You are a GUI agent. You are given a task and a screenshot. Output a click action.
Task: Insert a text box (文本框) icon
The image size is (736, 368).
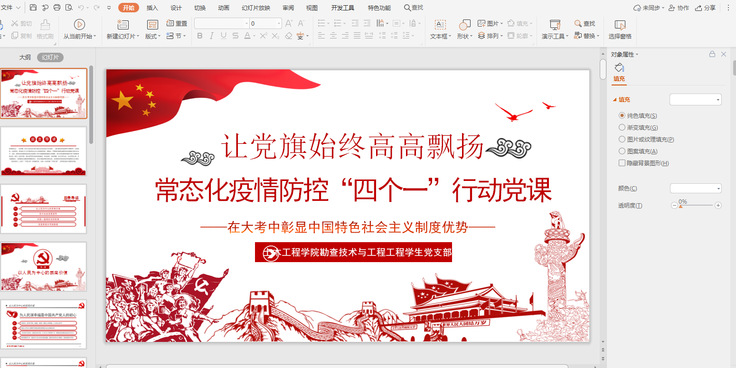(x=440, y=25)
